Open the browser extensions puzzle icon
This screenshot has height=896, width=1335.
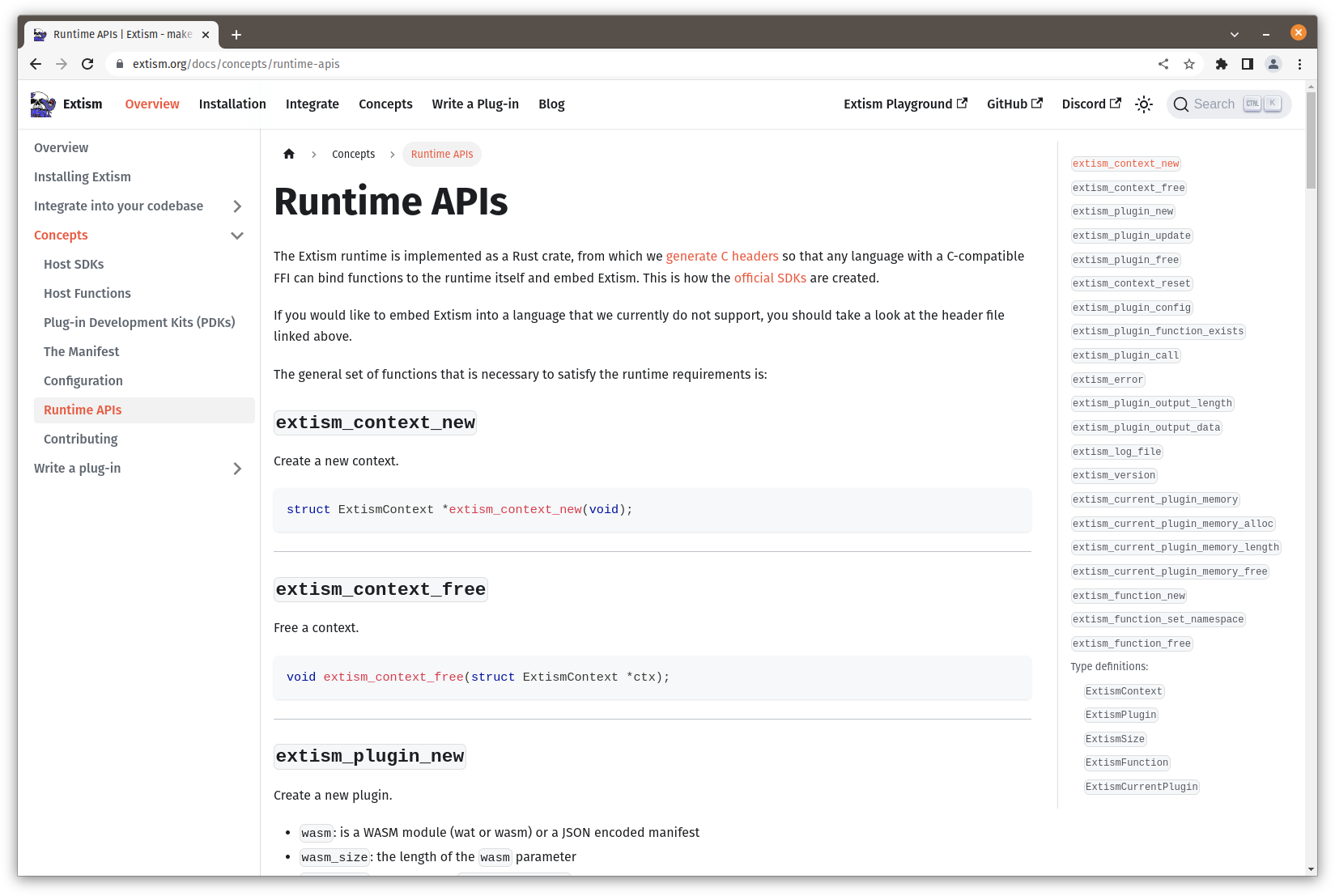[1222, 64]
